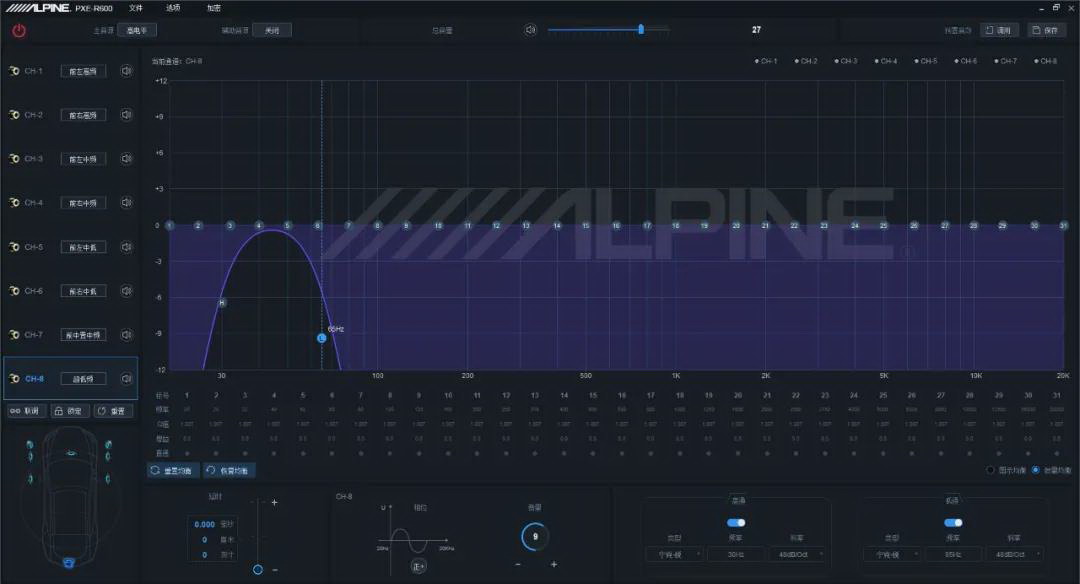The image size is (1080, 584).
Task: Mute channel CH-1 speaker icon
Action: [x=126, y=71]
